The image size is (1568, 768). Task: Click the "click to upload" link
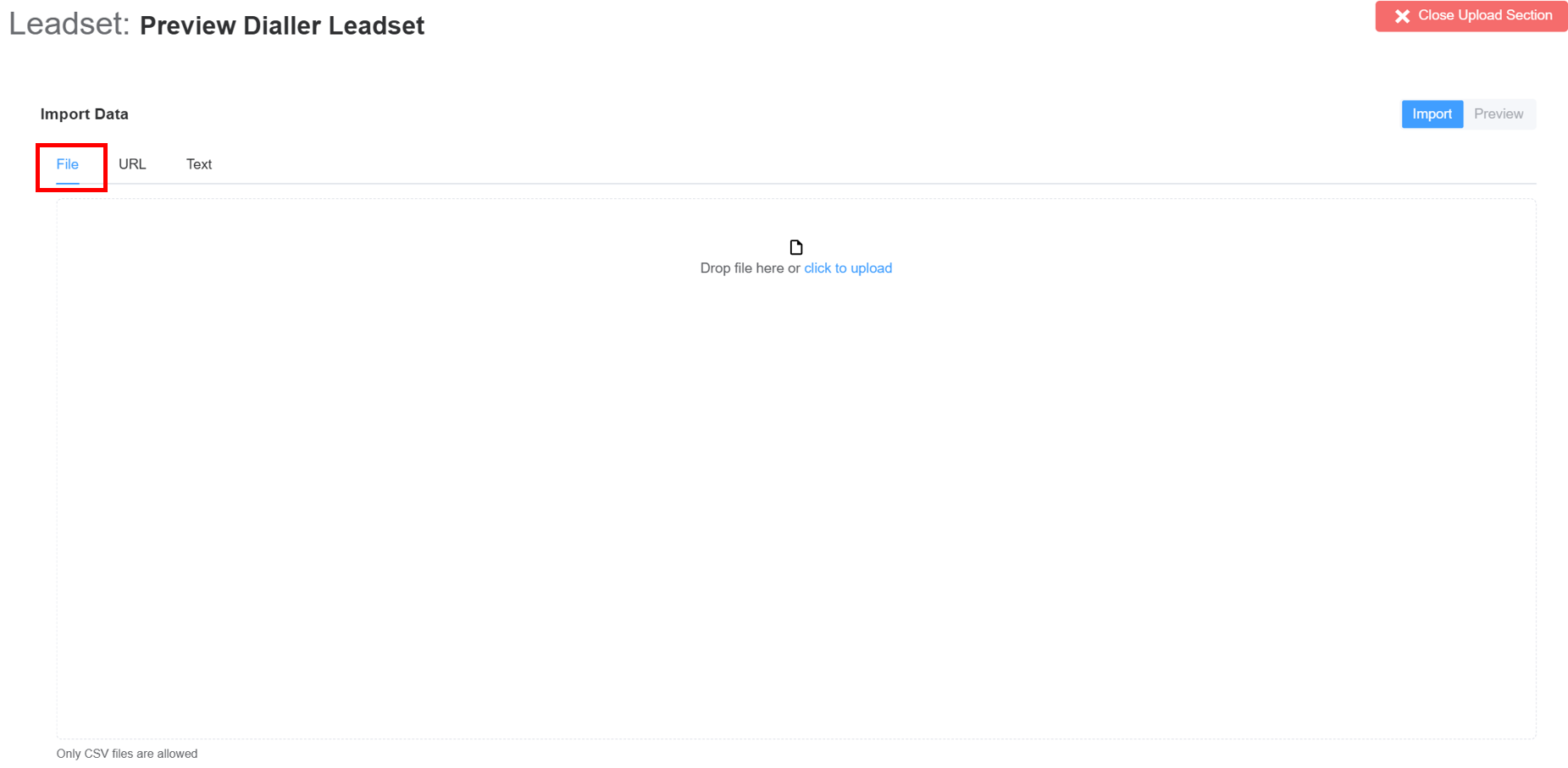[847, 268]
